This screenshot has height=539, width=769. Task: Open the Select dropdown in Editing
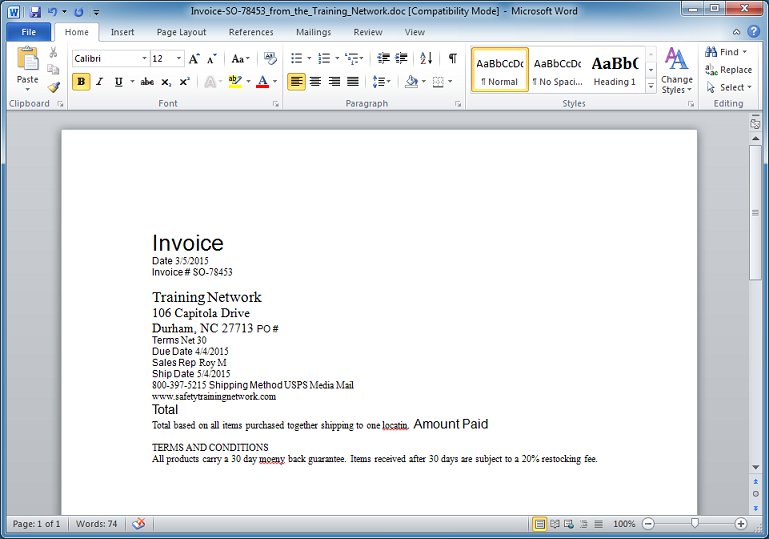[x=725, y=87]
